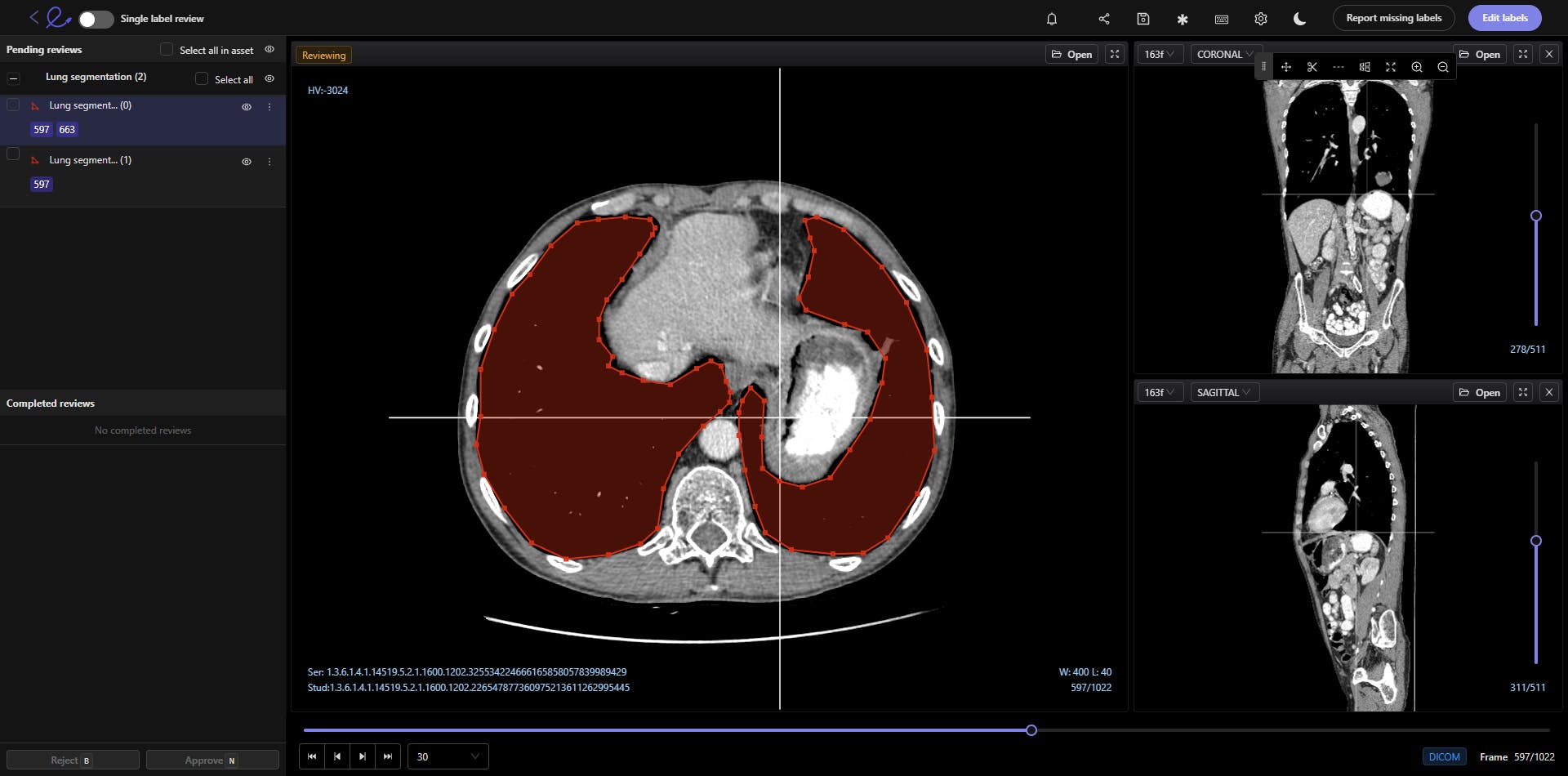Image resolution: width=1568 pixels, height=776 pixels.
Task: Click the Report missing labels button
Action: click(x=1393, y=17)
